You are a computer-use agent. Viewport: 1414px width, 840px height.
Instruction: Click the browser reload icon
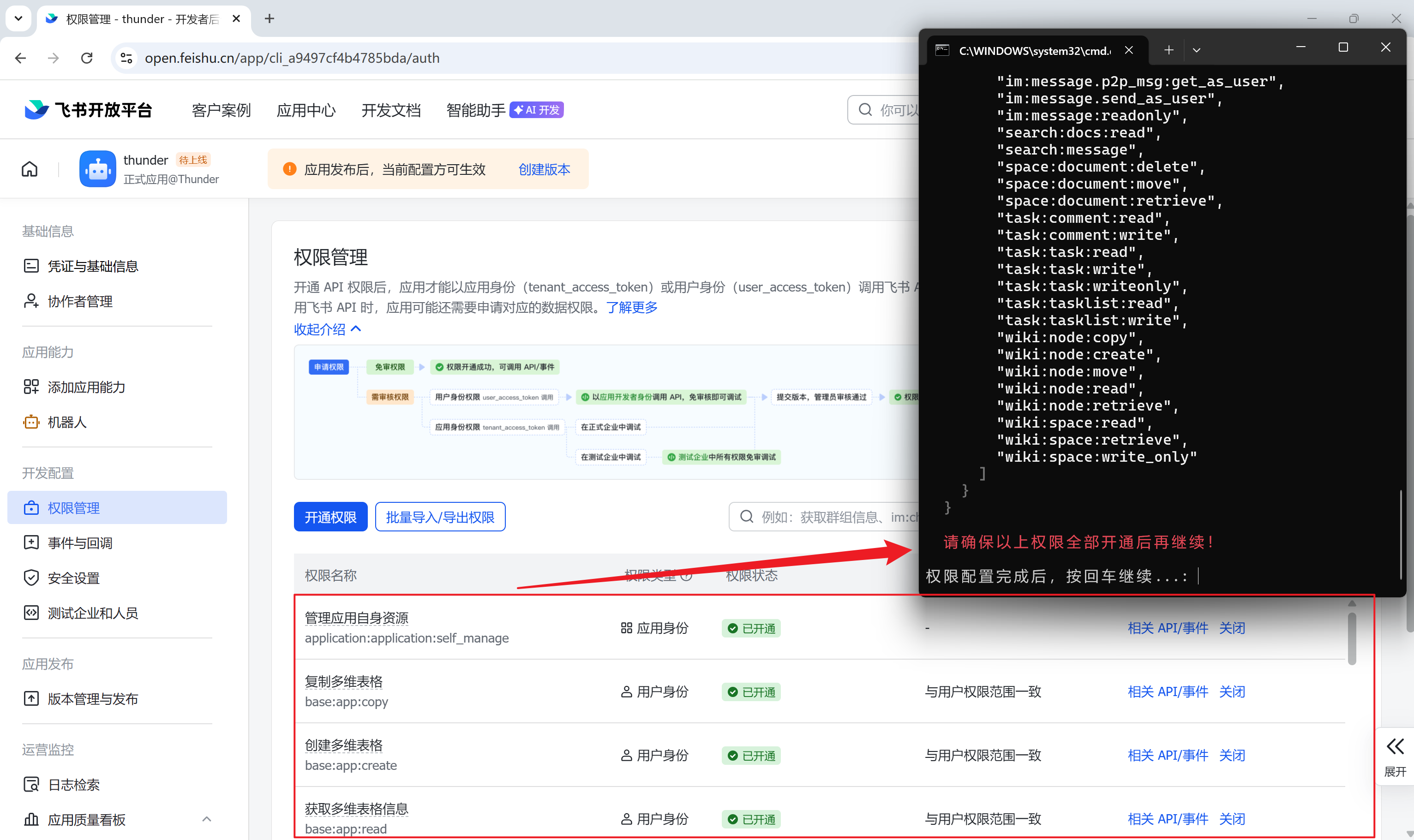point(87,58)
